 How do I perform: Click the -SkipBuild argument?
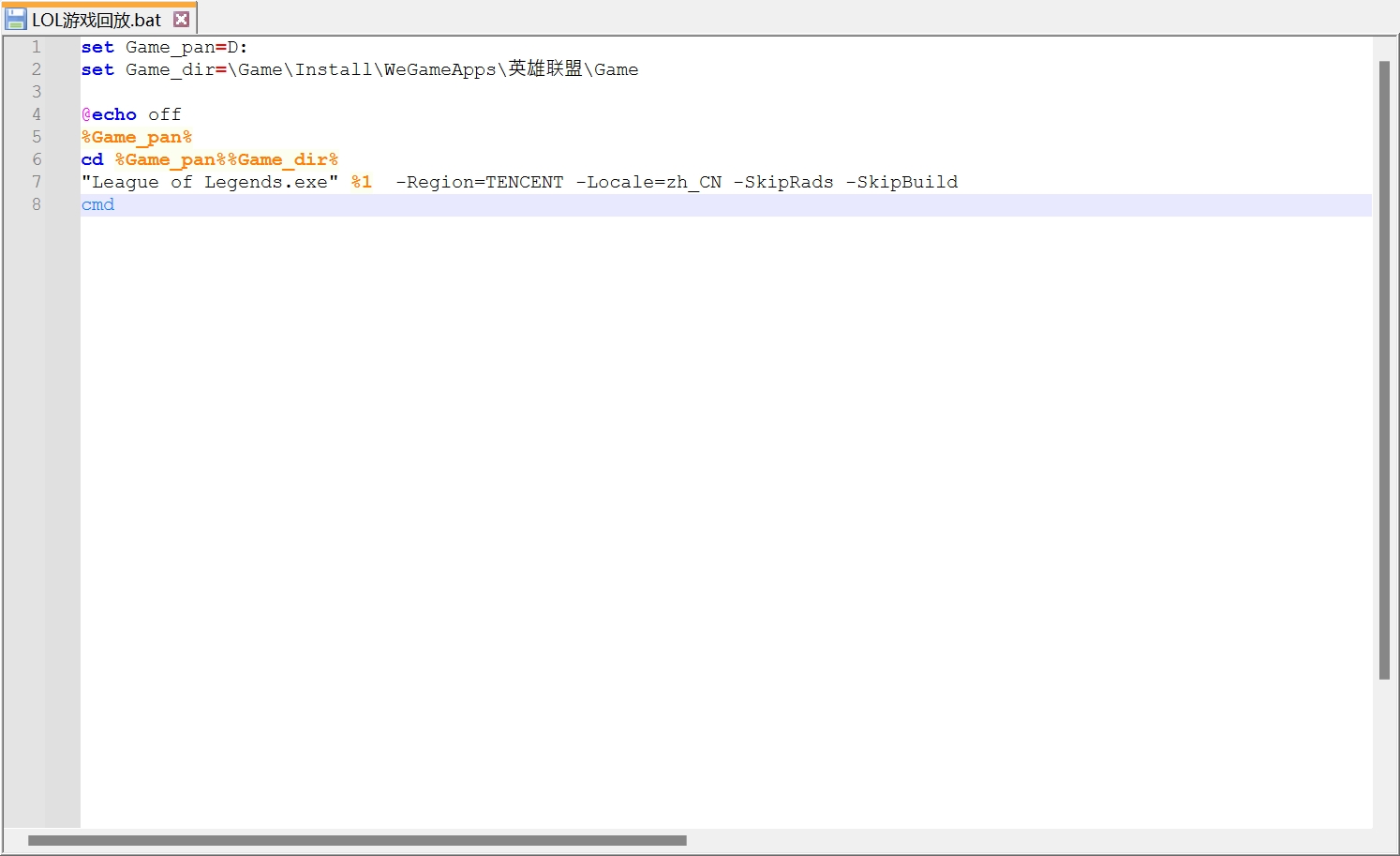(x=901, y=182)
